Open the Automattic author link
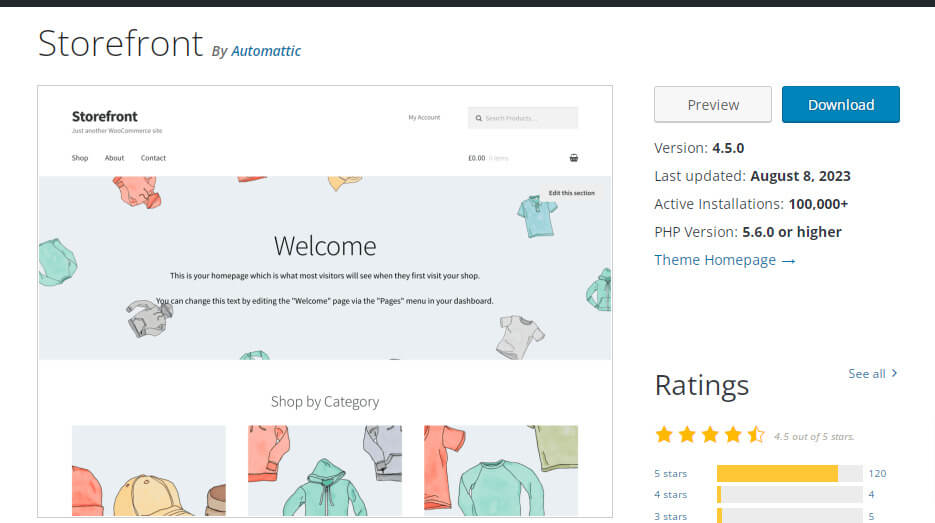Viewport: 935px width, 523px height. [266, 51]
